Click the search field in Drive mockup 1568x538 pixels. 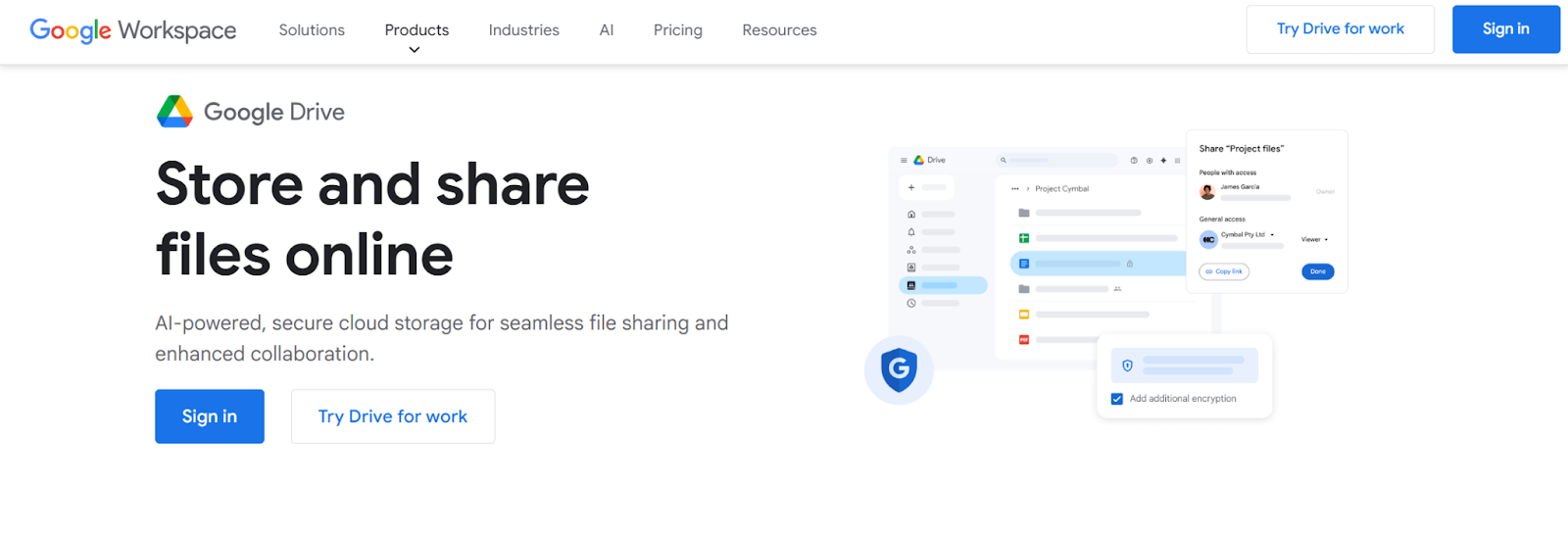[1058, 160]
